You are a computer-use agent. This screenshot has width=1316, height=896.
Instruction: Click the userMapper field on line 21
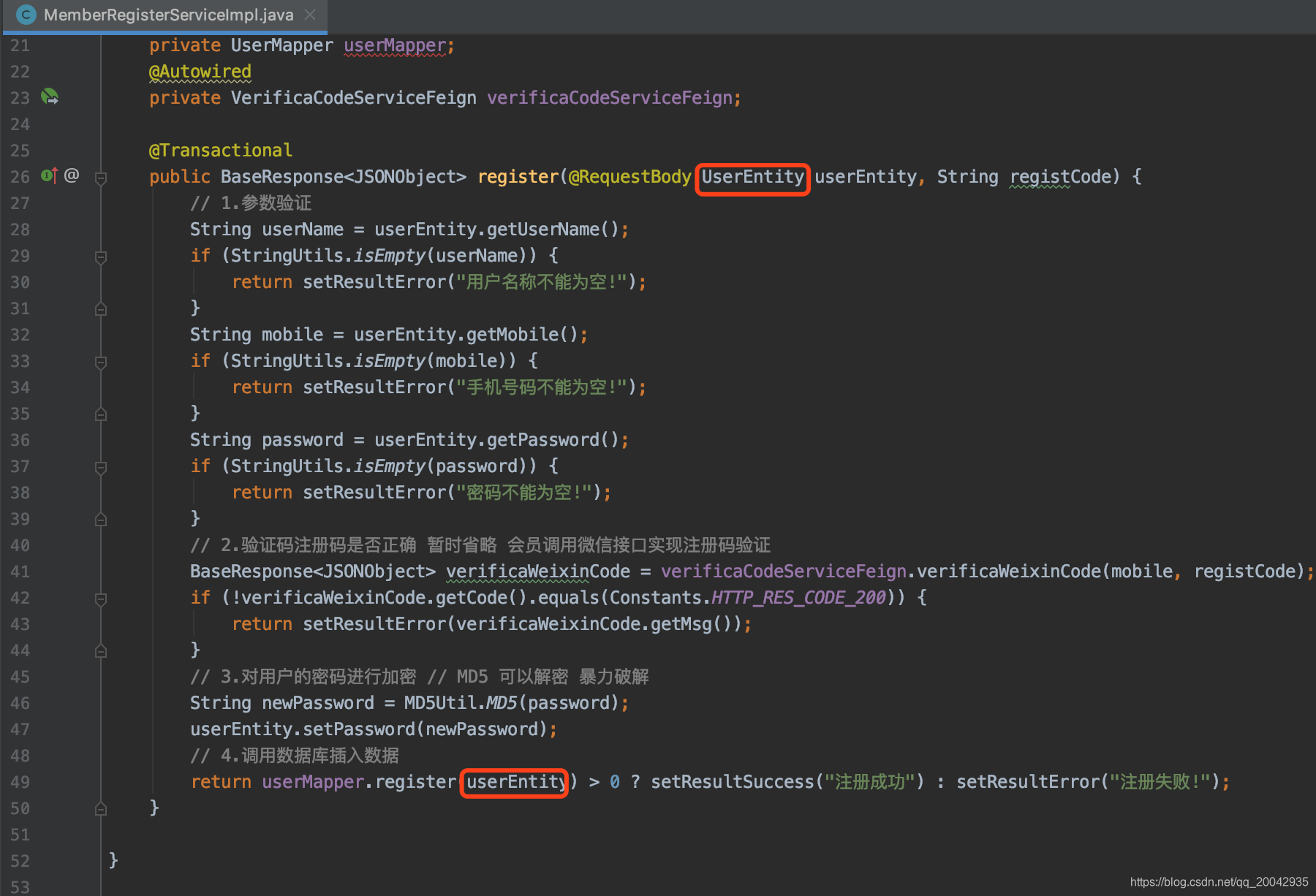tap(395, 45)
